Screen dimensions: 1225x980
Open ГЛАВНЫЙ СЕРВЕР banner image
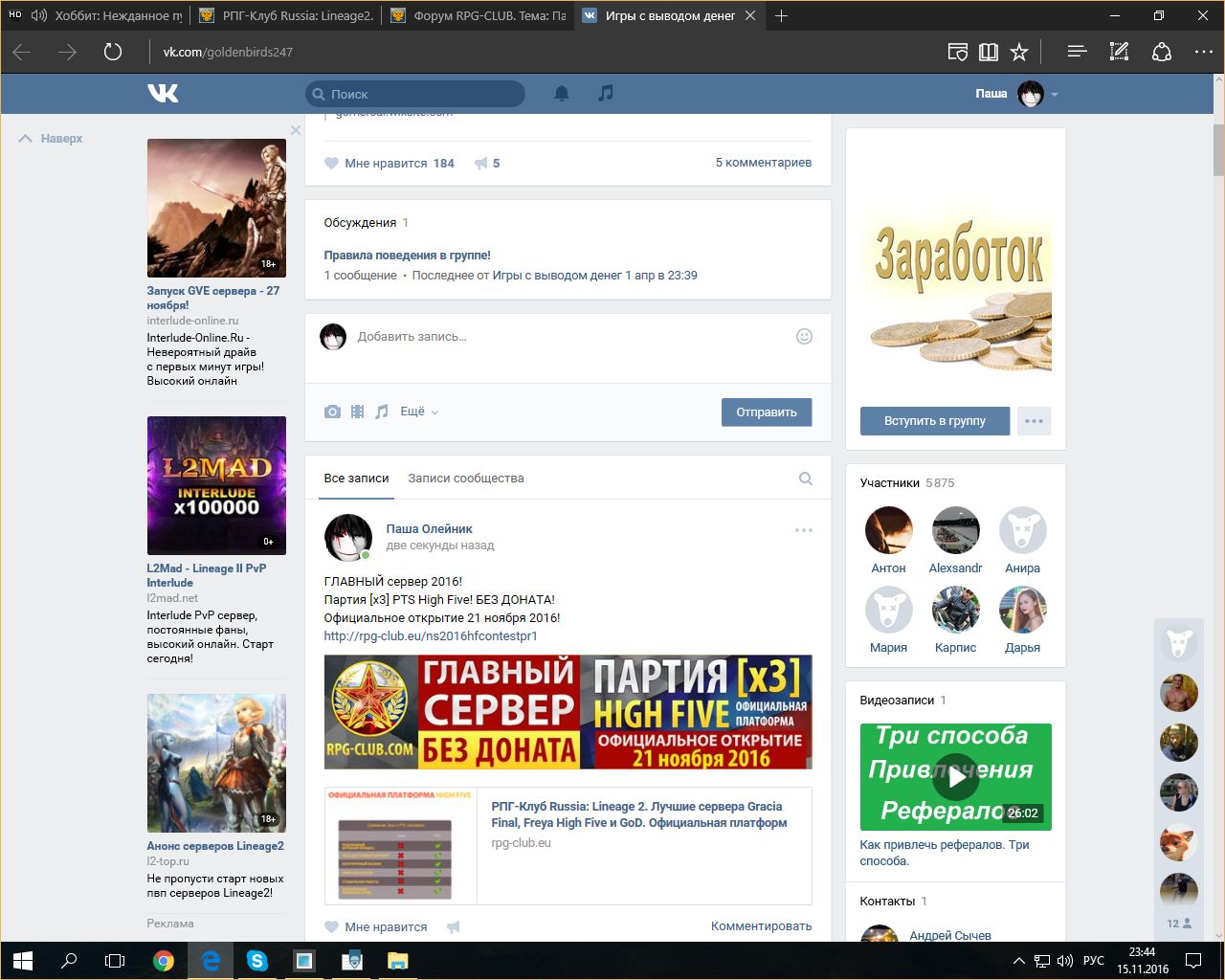pos(568,712)
